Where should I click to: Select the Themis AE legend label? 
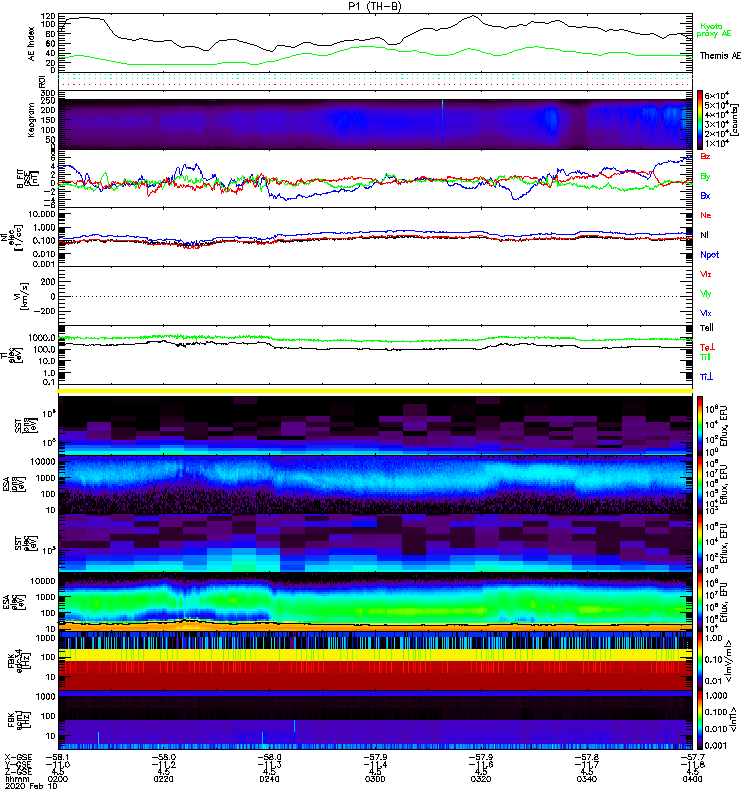pyautogui.click(x=720, y=56)
